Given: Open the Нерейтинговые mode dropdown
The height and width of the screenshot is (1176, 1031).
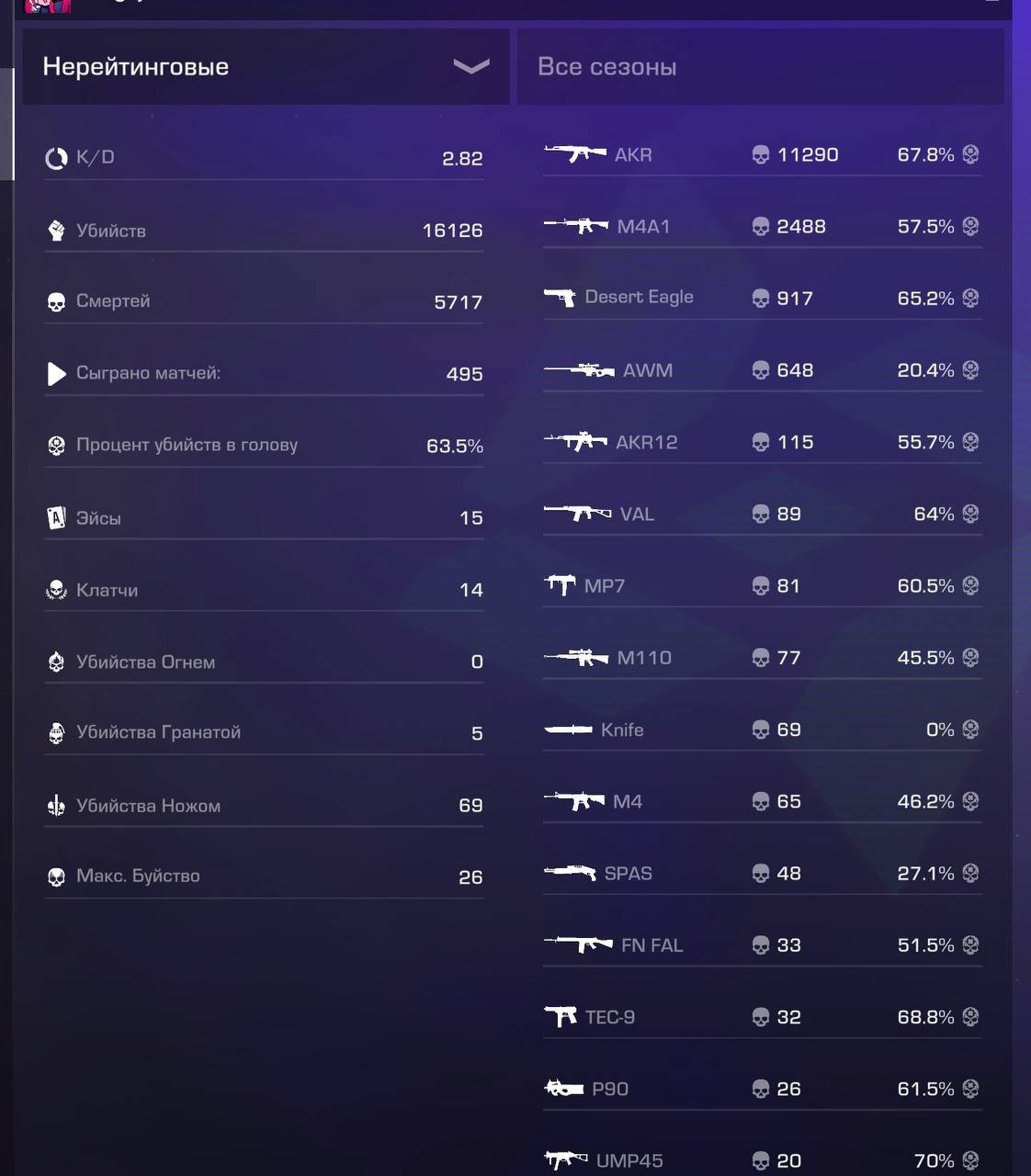Looking at the screenshot, I should (266, 66).
